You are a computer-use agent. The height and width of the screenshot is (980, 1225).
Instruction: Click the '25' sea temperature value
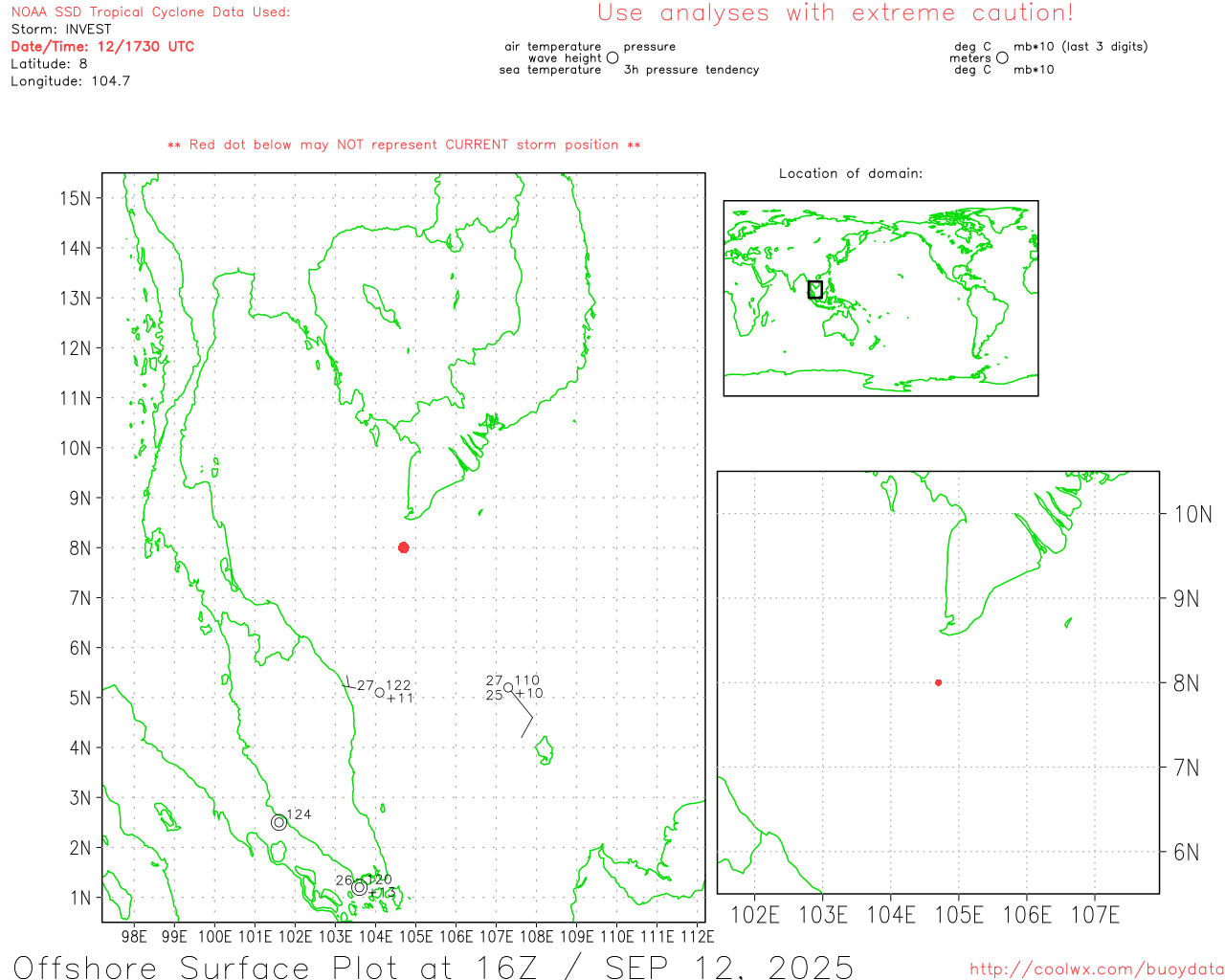pyautogui.click(x=494, y=695)
